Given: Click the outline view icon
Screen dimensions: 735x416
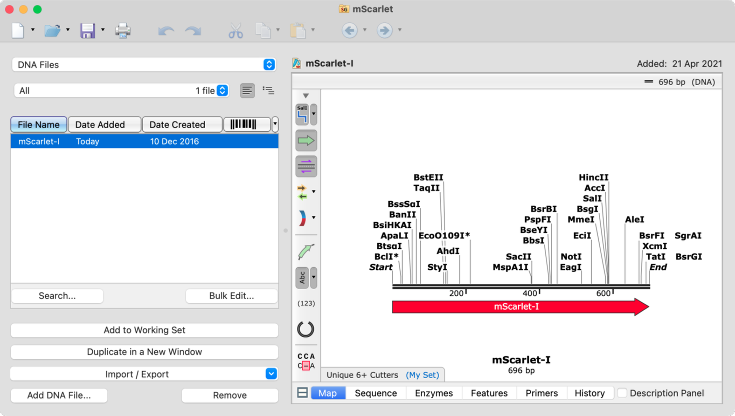Looking at the screenshot, I should [269, 90].
